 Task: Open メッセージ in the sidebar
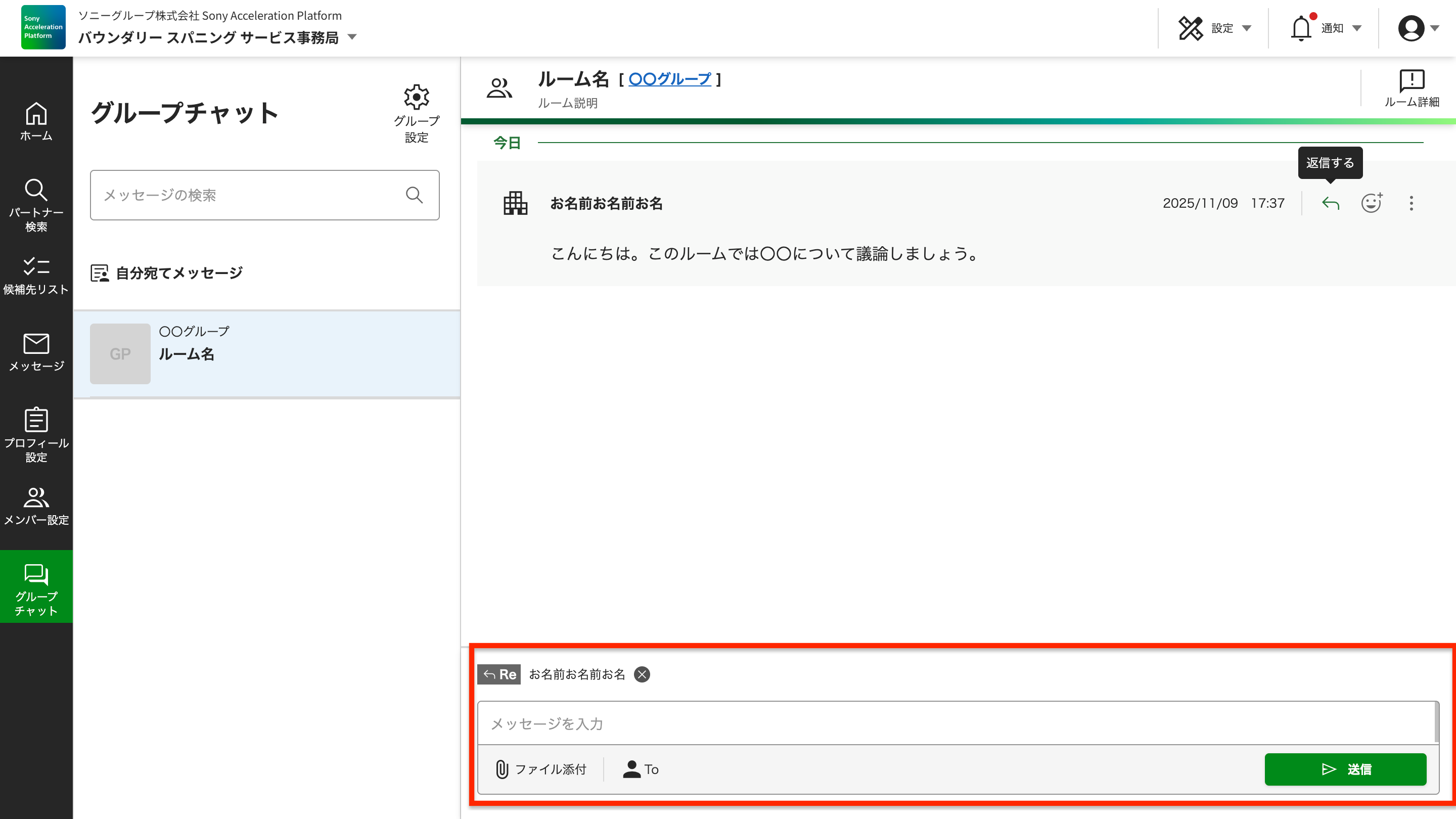36,351
